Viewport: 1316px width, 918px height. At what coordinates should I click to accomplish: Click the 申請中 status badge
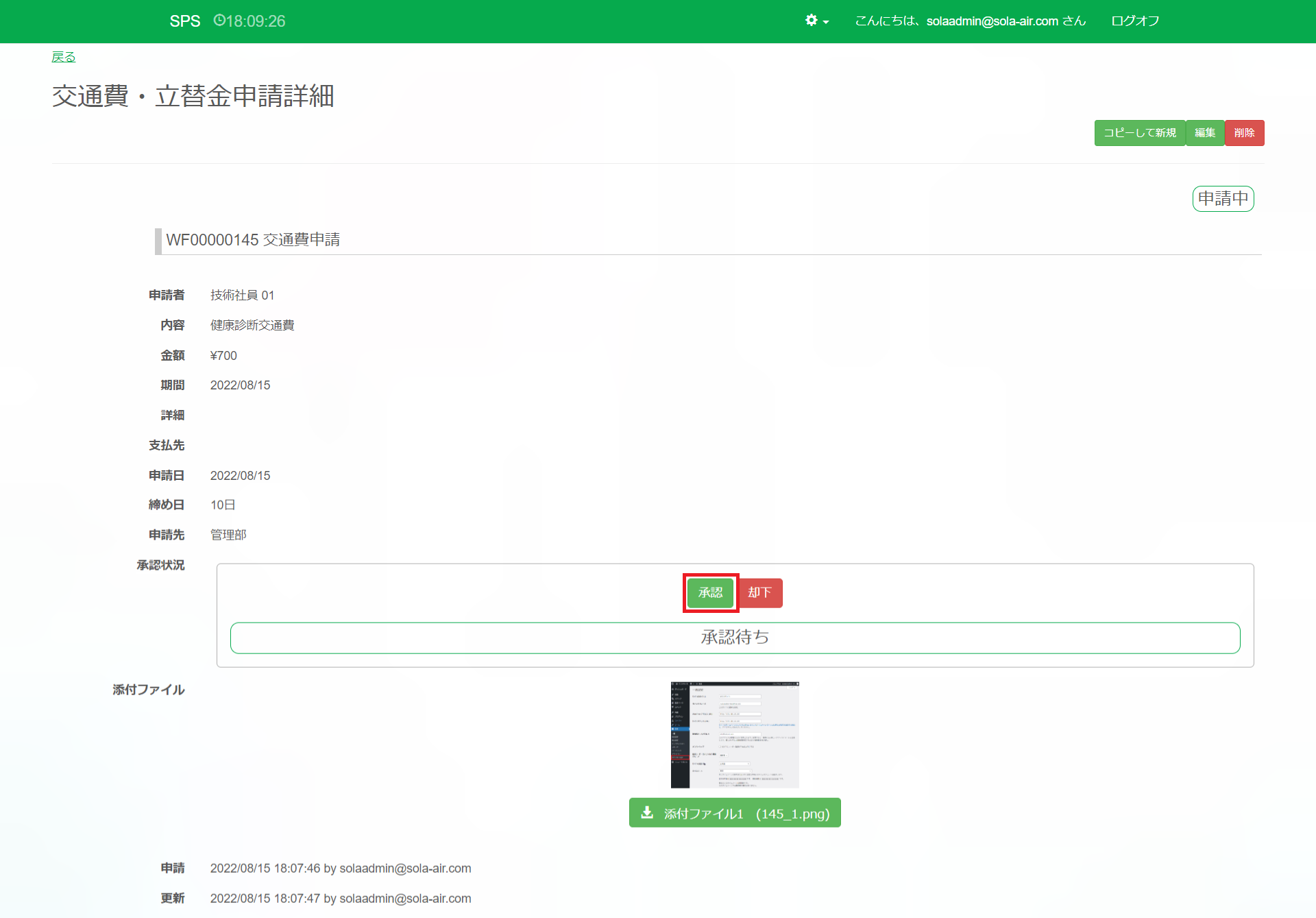click(1223, 199)
